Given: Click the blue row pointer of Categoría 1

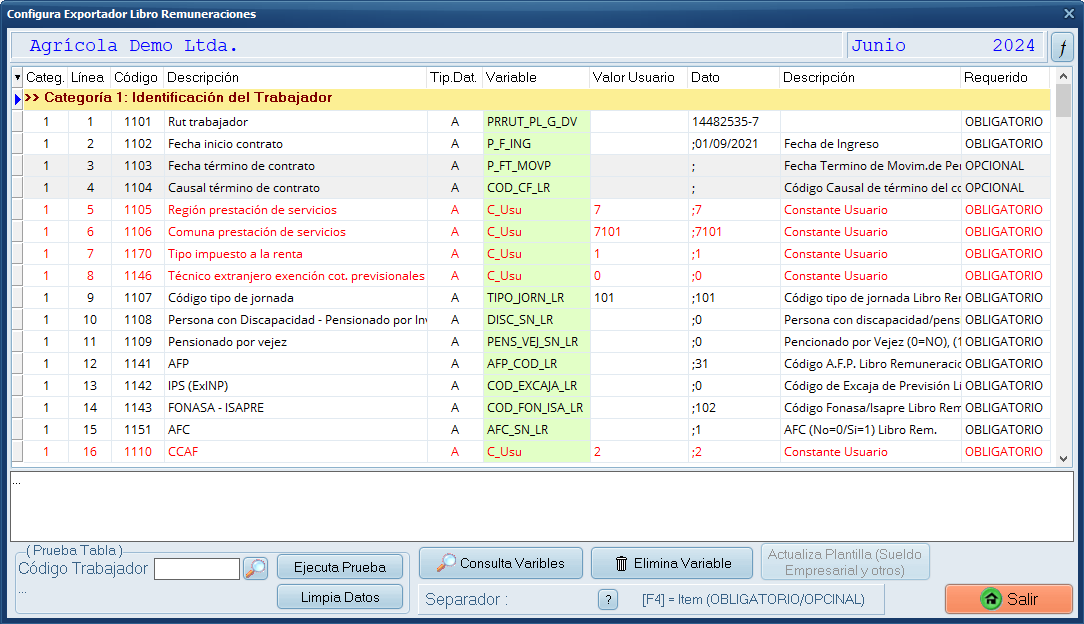Looking at the screenshot, I should click(17, 99).
